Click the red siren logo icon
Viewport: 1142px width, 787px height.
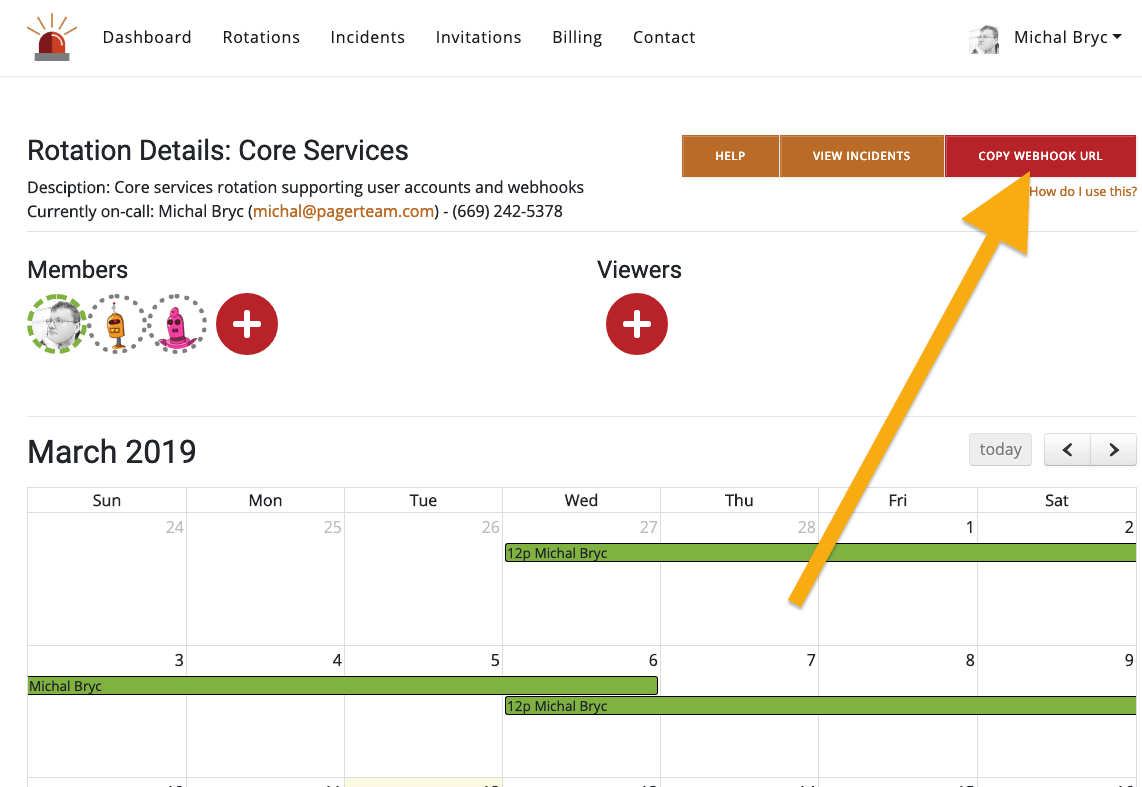click(52, 38)
